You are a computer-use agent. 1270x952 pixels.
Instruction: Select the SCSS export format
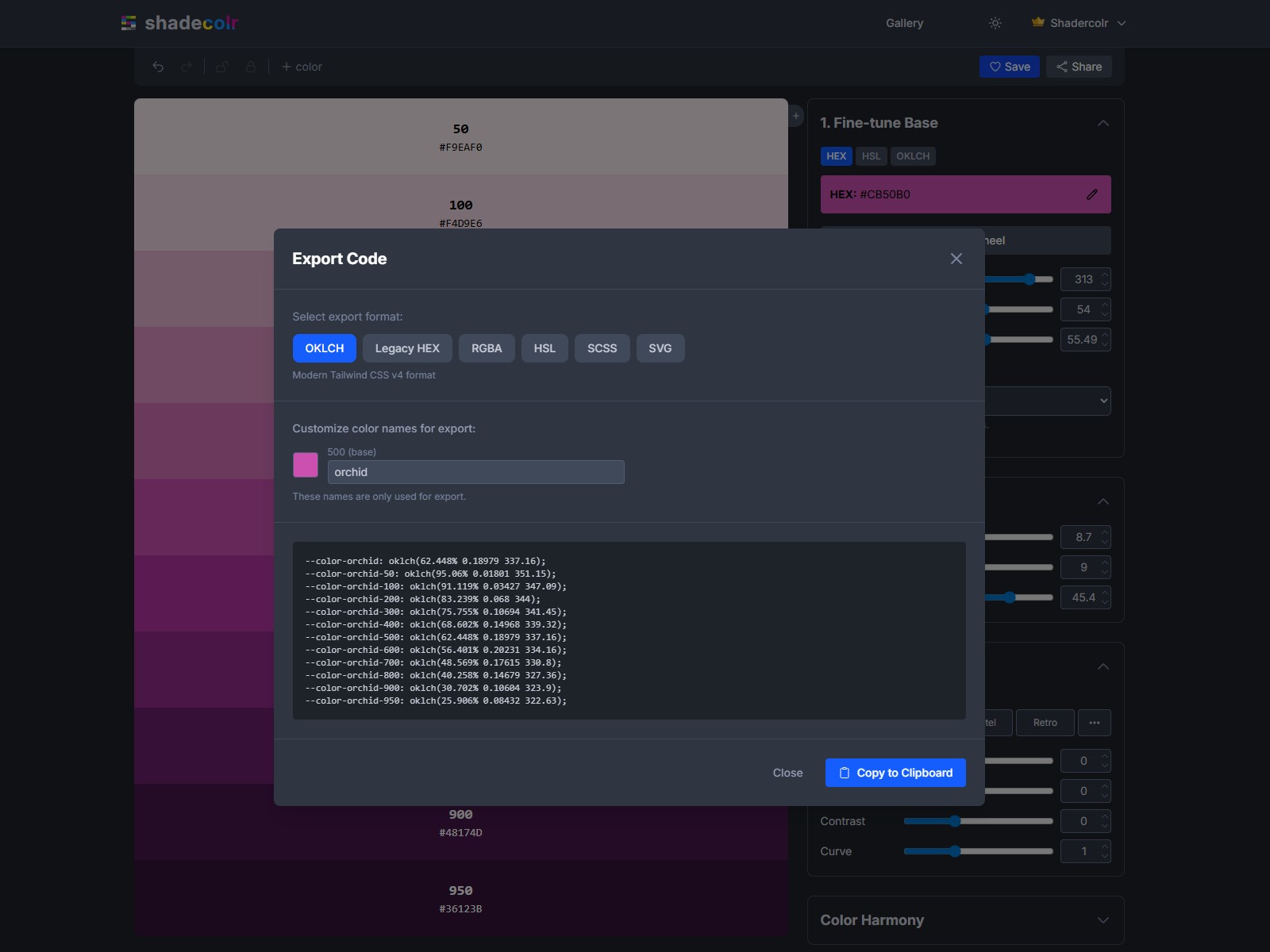point(602,348)
